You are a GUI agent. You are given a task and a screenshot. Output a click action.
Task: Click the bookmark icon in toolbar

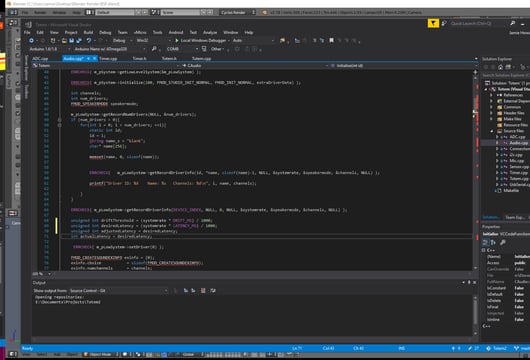(x=332, y=41)
